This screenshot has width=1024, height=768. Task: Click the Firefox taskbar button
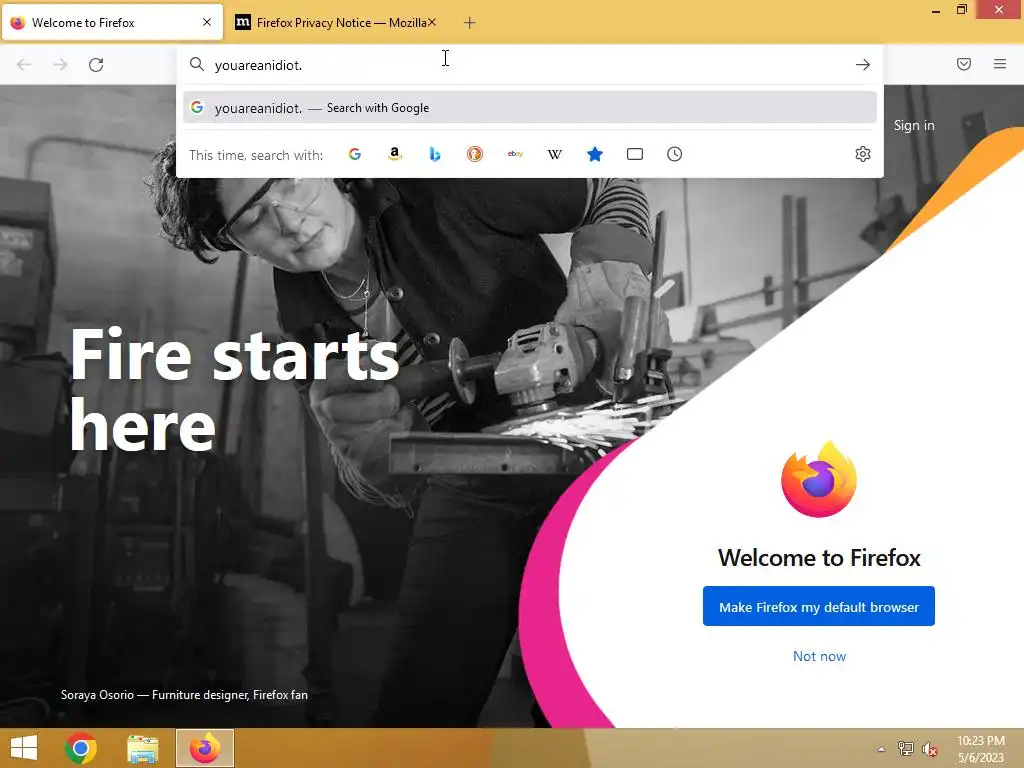[204, 748]
